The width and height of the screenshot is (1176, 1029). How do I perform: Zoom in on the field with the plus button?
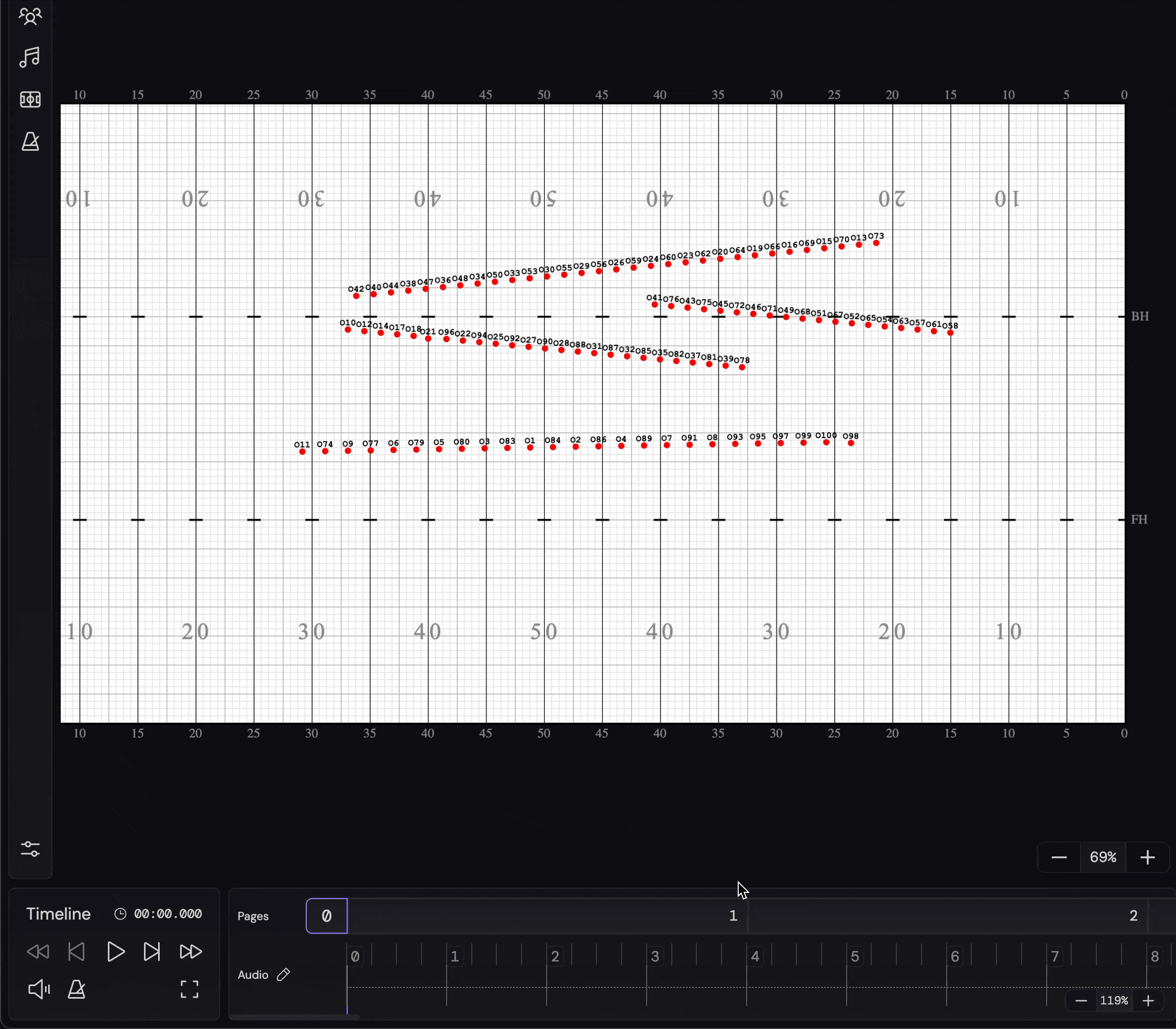tap(1147, 857)
